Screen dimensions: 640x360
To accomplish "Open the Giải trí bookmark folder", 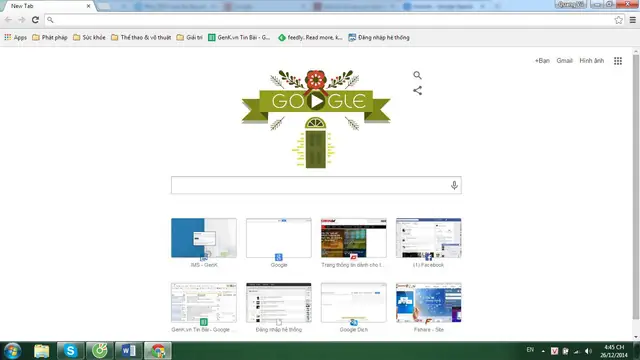I will pyautogui.click(x=189, y=38).
